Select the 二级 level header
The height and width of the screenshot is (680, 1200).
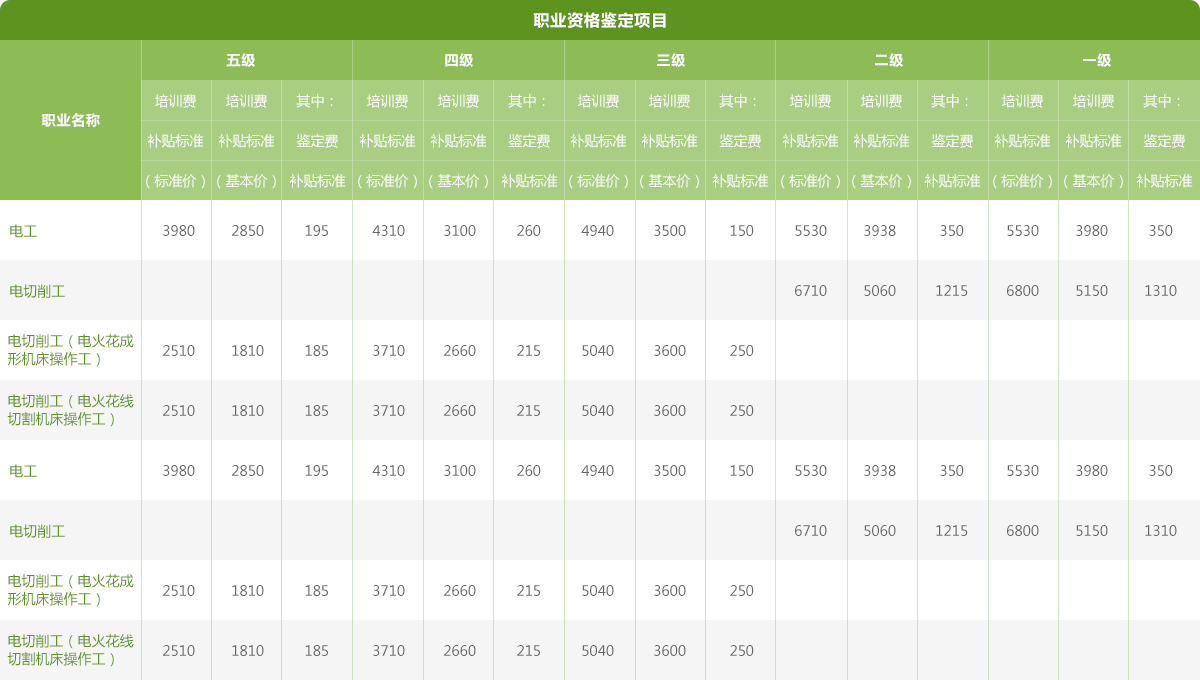[x=888, y=60]
